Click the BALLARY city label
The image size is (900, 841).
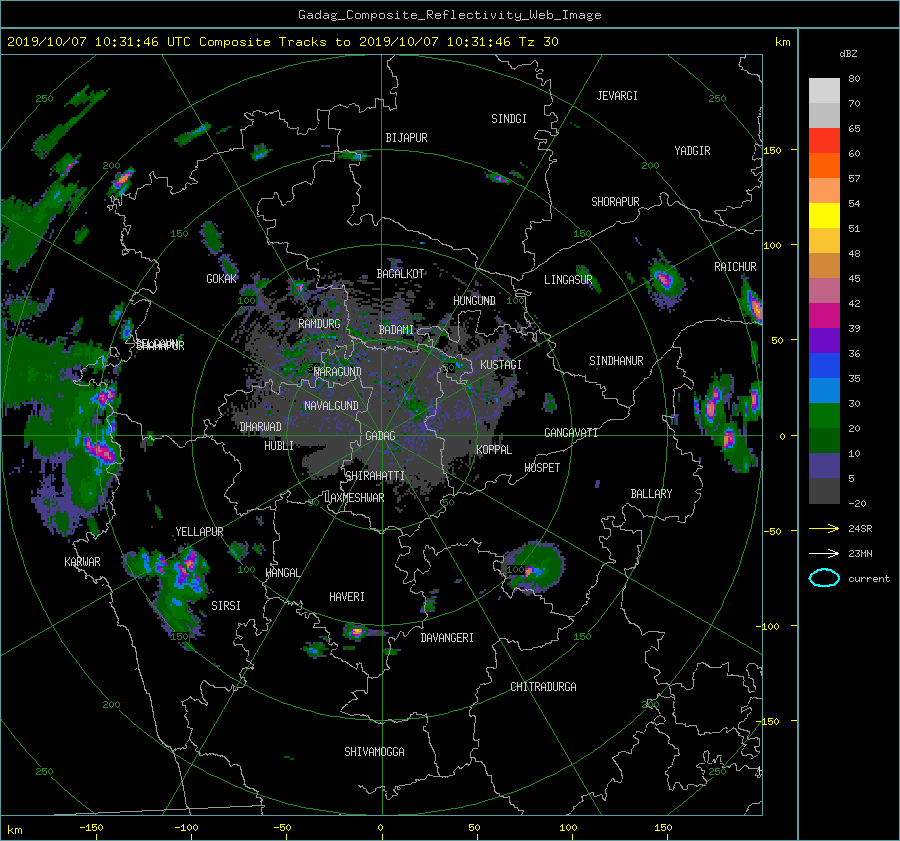coord(651,494)
